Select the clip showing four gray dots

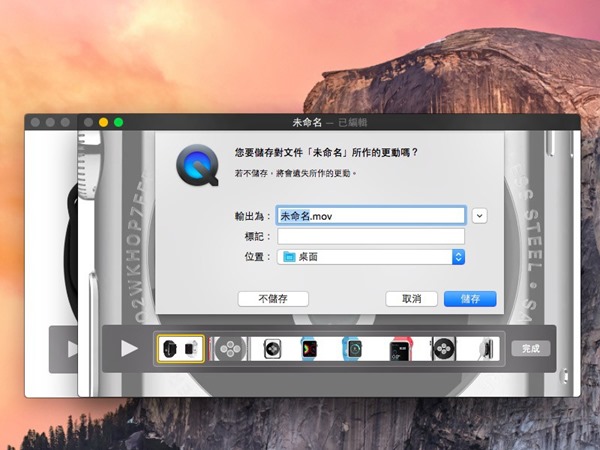(230, 348)
